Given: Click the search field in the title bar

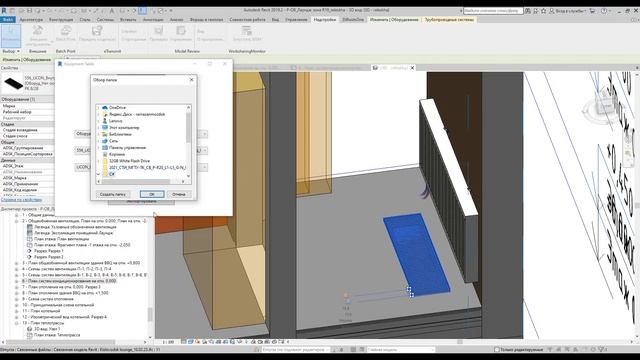Looking at the screenshot, I should [x=493, y=11].
